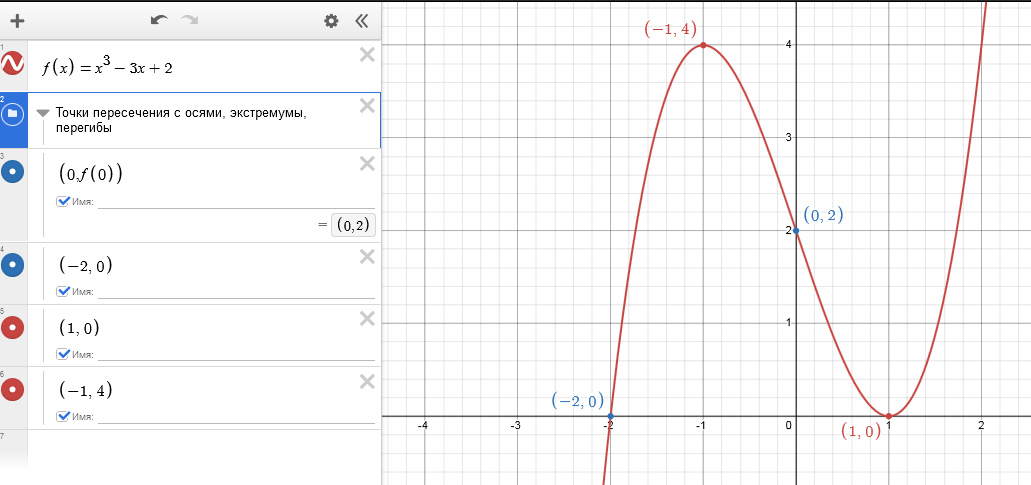Hide the point (−2, 0) via its blue circle icon
Image resolution: width=1031 pixels, height=485 pixels.
(x=13, y=265)
